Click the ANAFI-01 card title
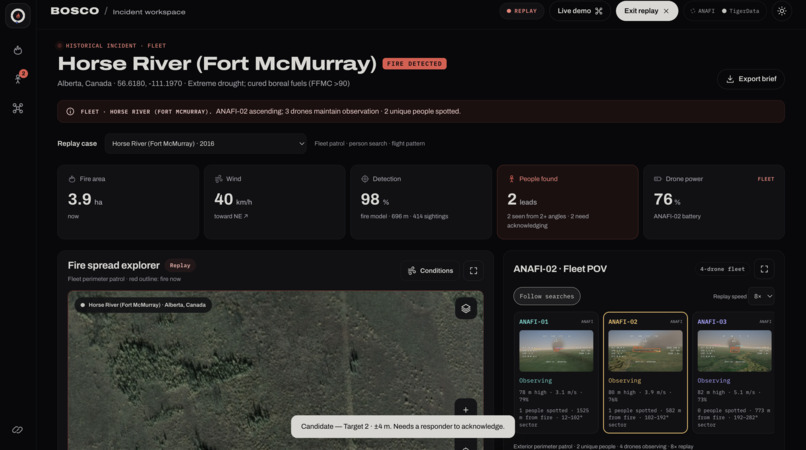806x450 pixels. click(534, 321)
